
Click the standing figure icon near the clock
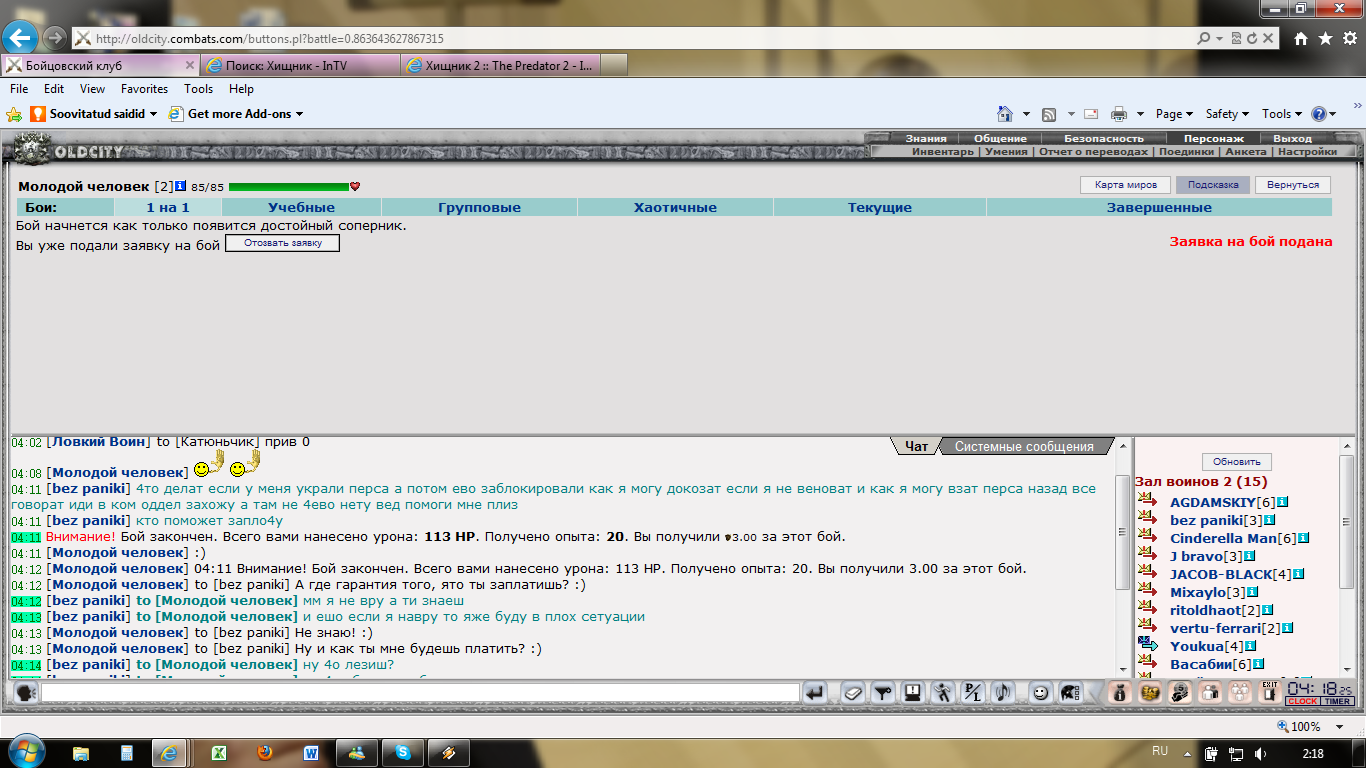1210,692
